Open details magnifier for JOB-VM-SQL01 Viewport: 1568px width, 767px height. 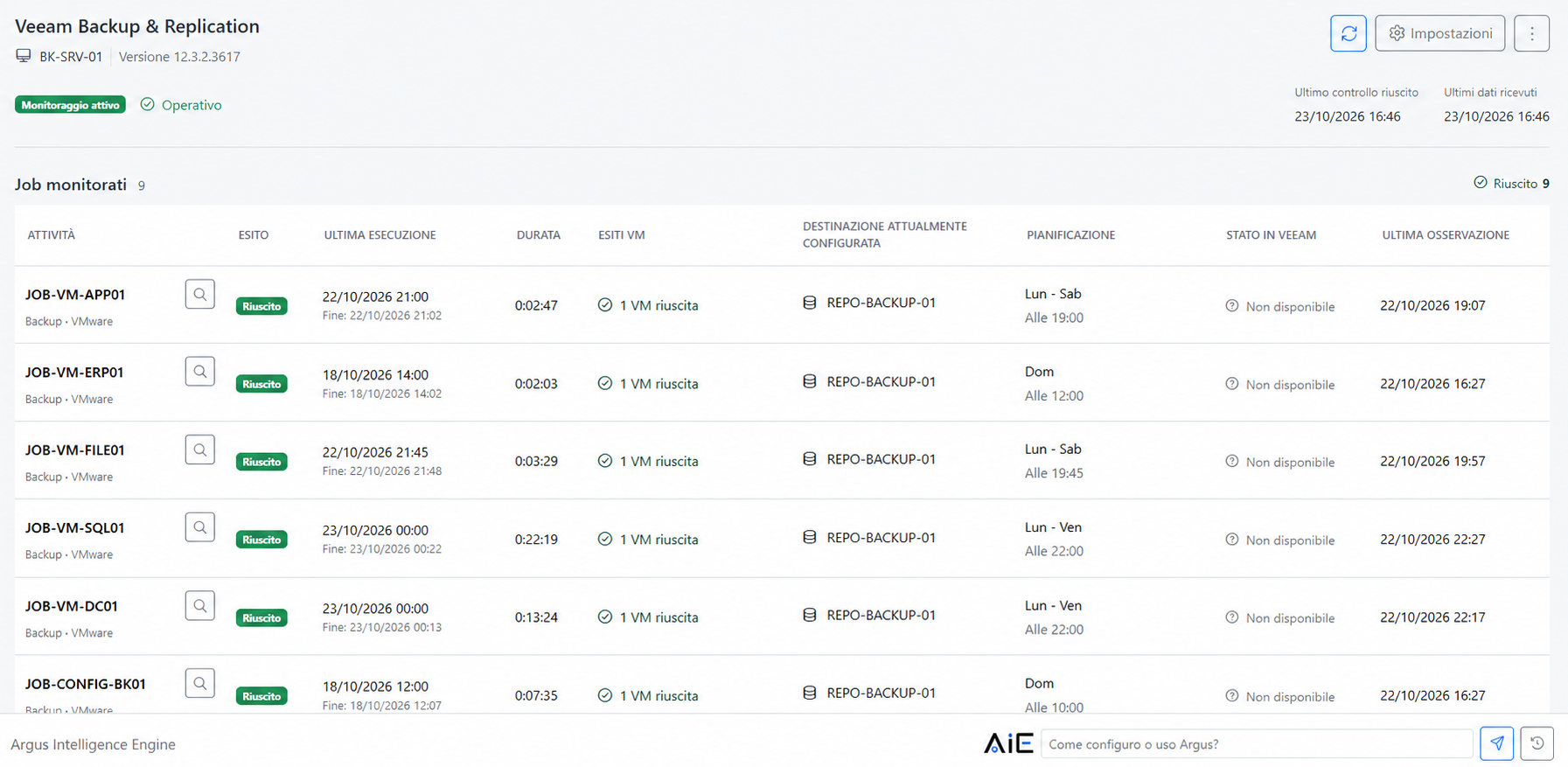(200, 527)
